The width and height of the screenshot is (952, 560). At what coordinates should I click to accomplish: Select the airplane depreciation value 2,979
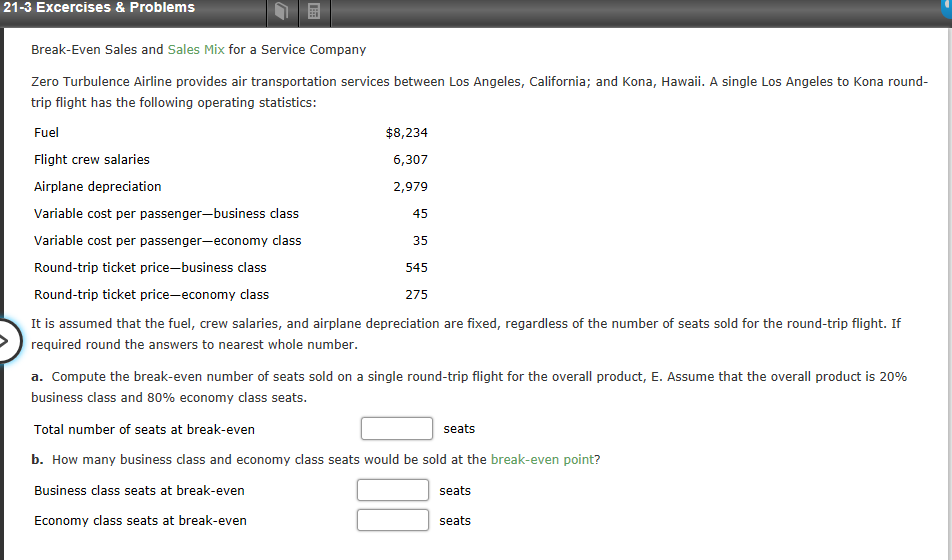pyautogui.click(x=410, y=186)
